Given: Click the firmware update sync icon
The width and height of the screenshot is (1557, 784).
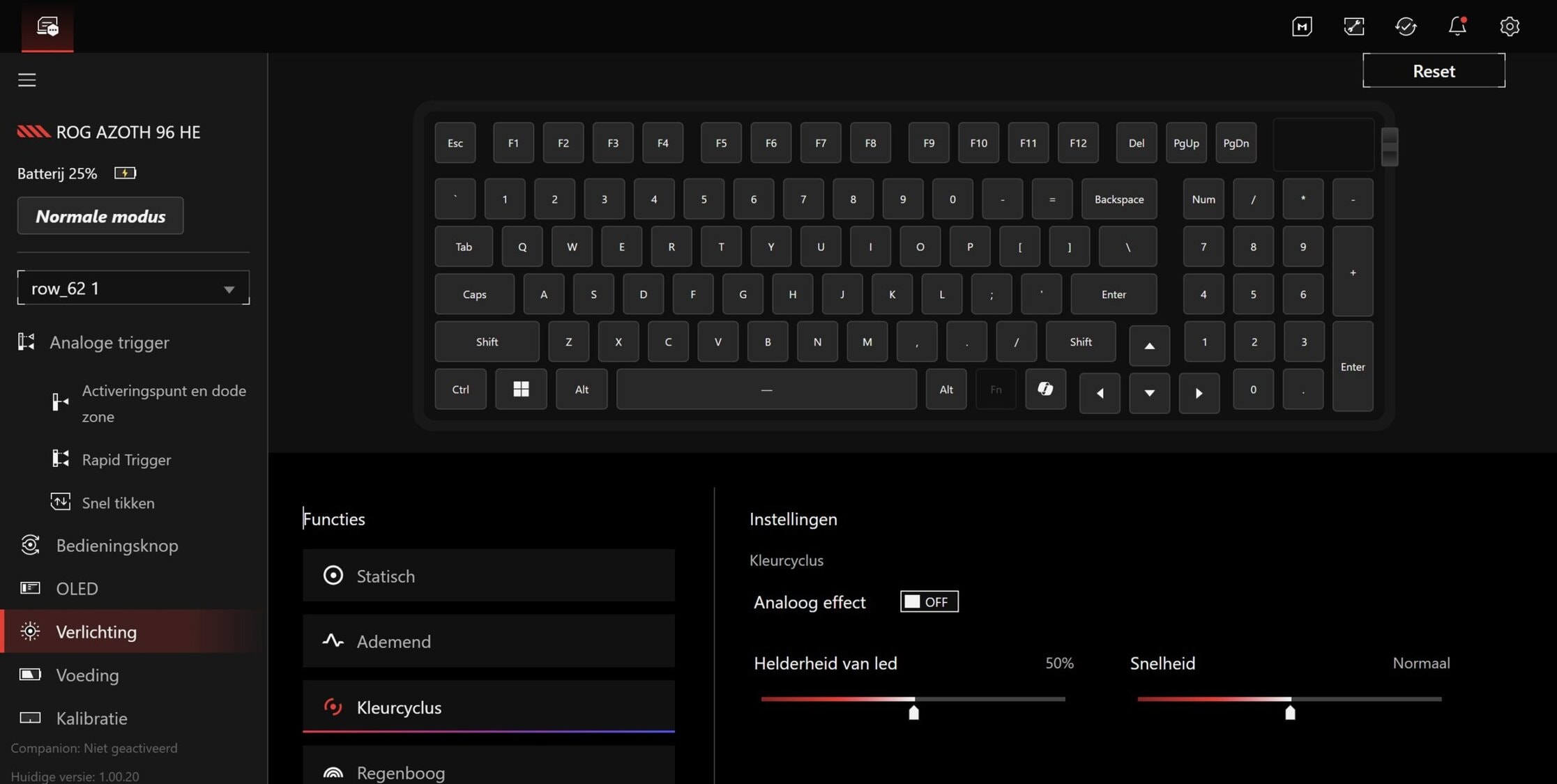Looking at the screenshot, I should point(1406,26).
